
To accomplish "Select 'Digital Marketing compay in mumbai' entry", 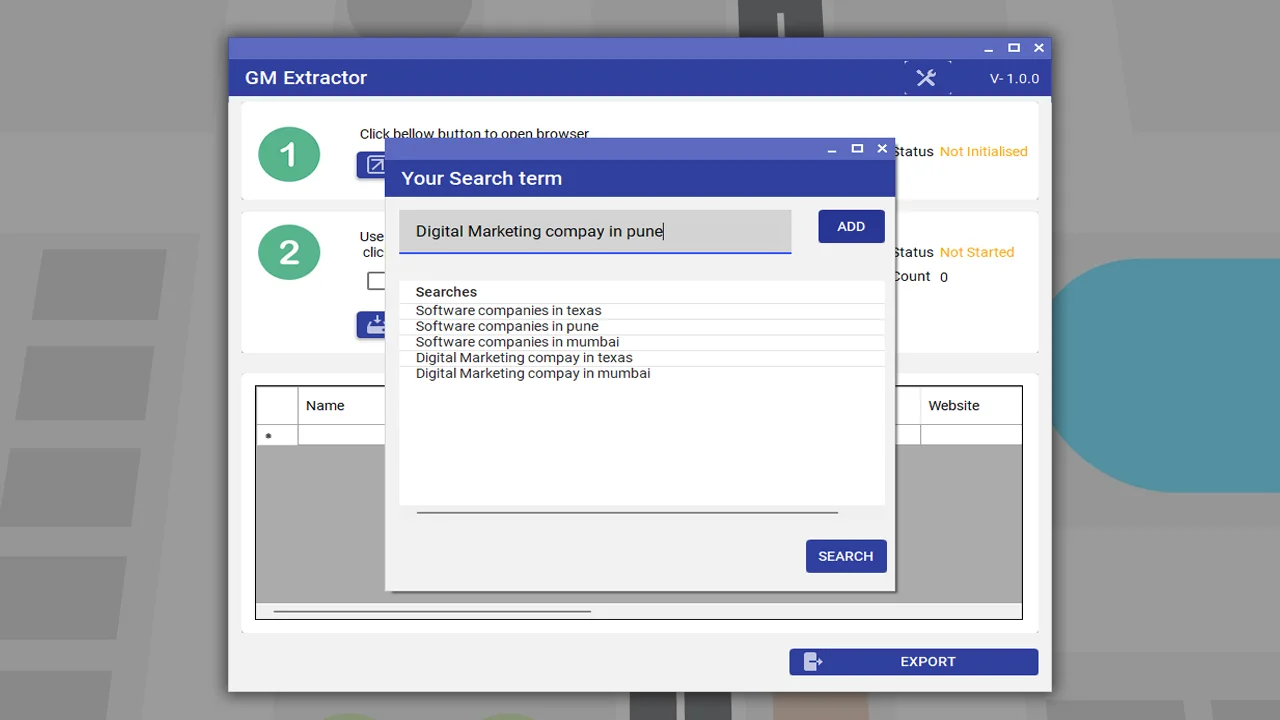I will [532, 374].
